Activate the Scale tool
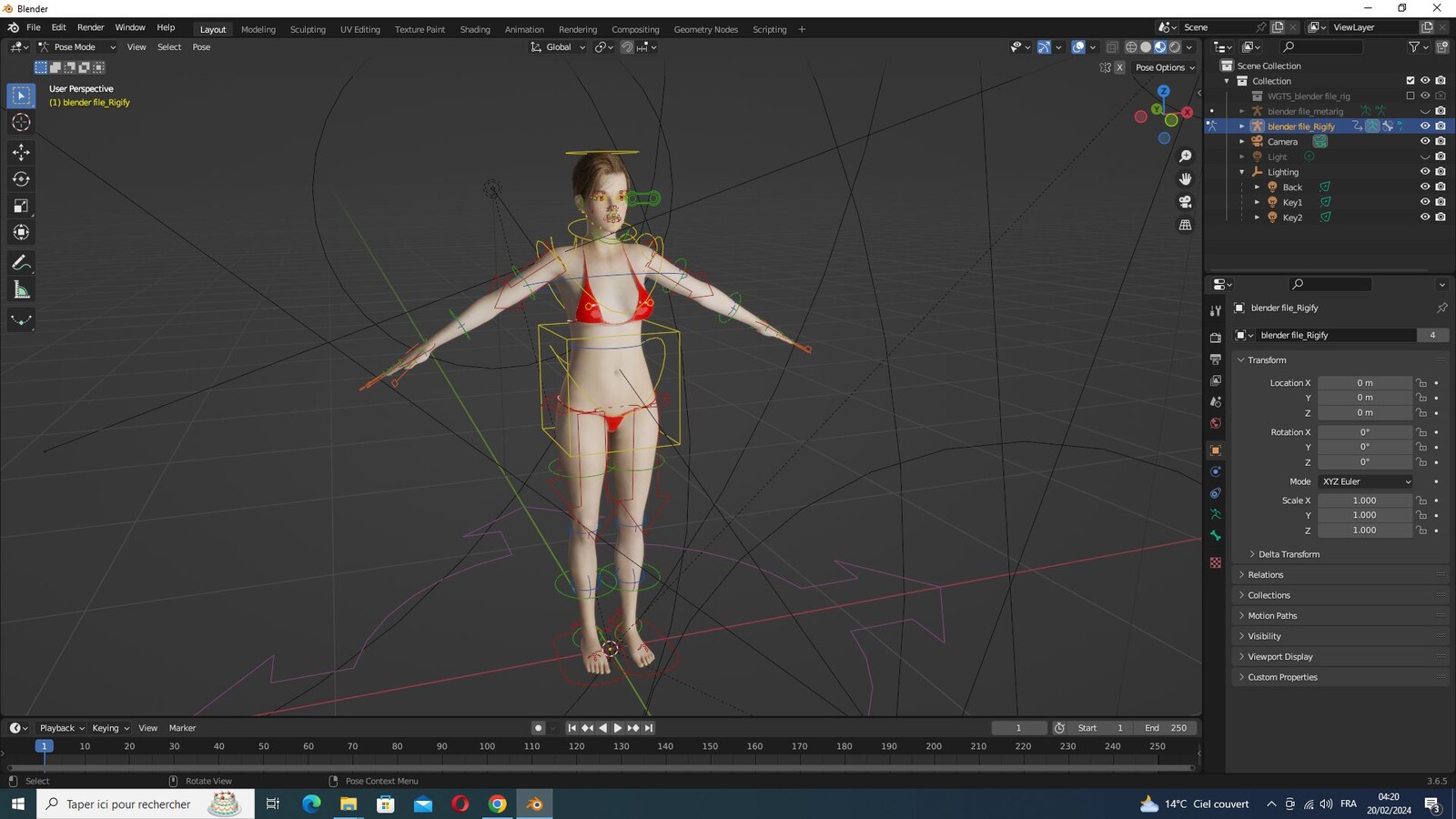Image resolution: width=1456 pixels, height=819 pixels. click(x=21, y=206)
